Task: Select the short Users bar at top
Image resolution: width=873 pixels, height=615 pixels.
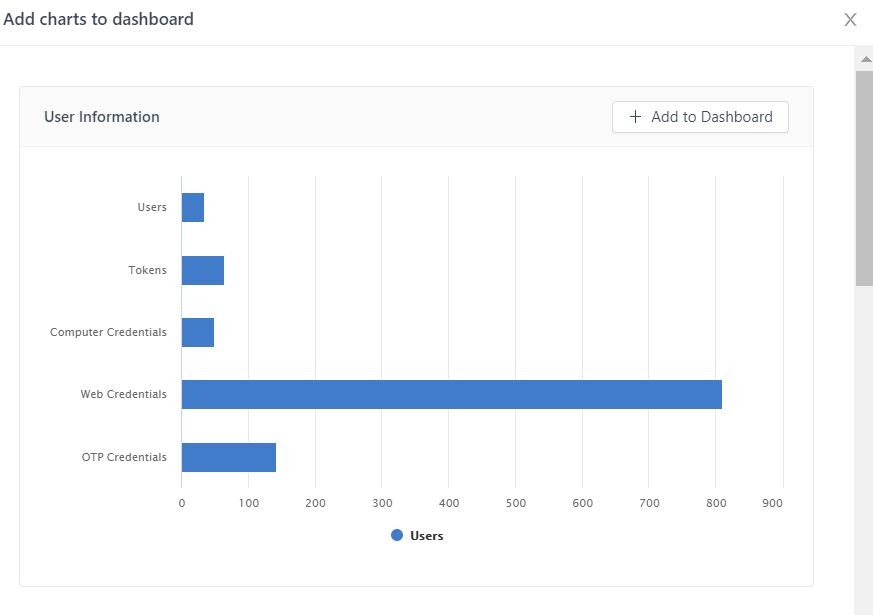Action: point(192,208)
